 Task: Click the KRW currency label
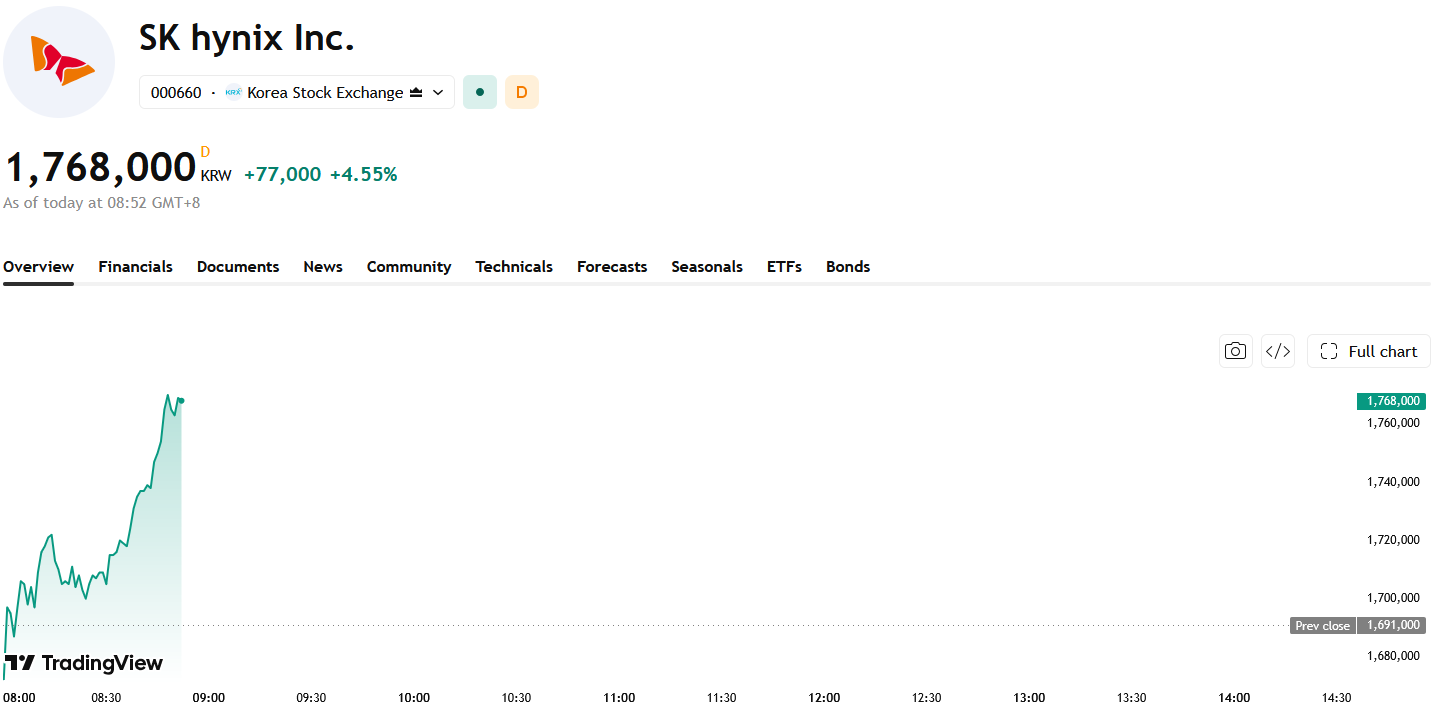(x=216, y=176)
